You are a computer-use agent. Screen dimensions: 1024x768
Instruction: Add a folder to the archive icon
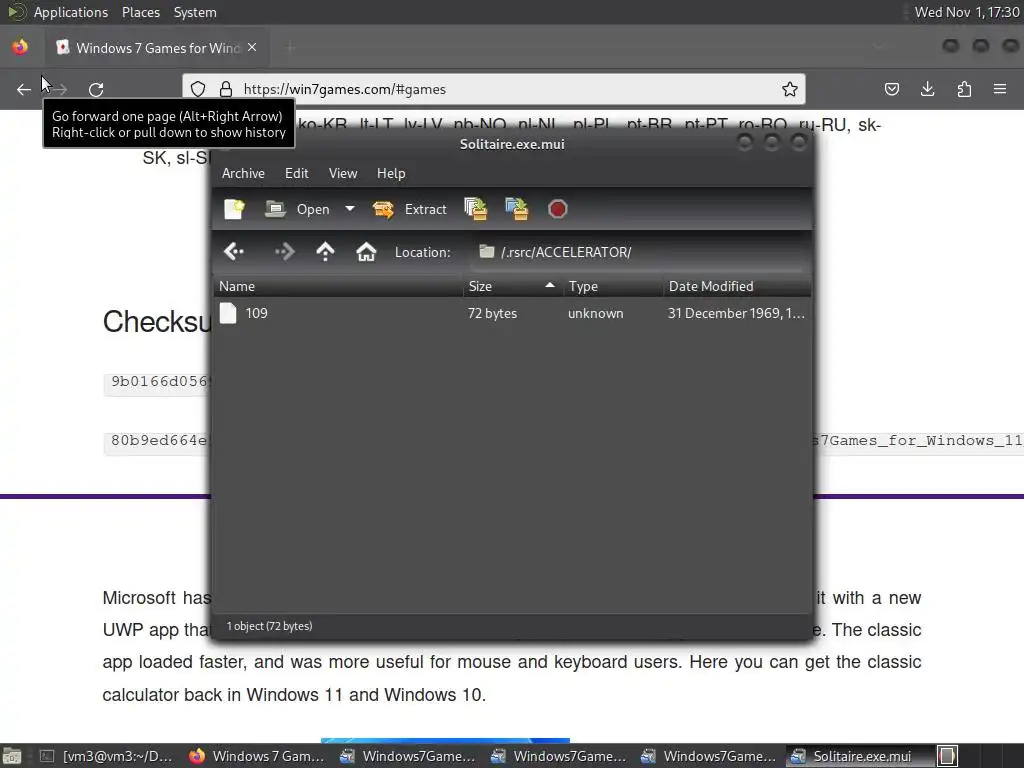point(517,209)
